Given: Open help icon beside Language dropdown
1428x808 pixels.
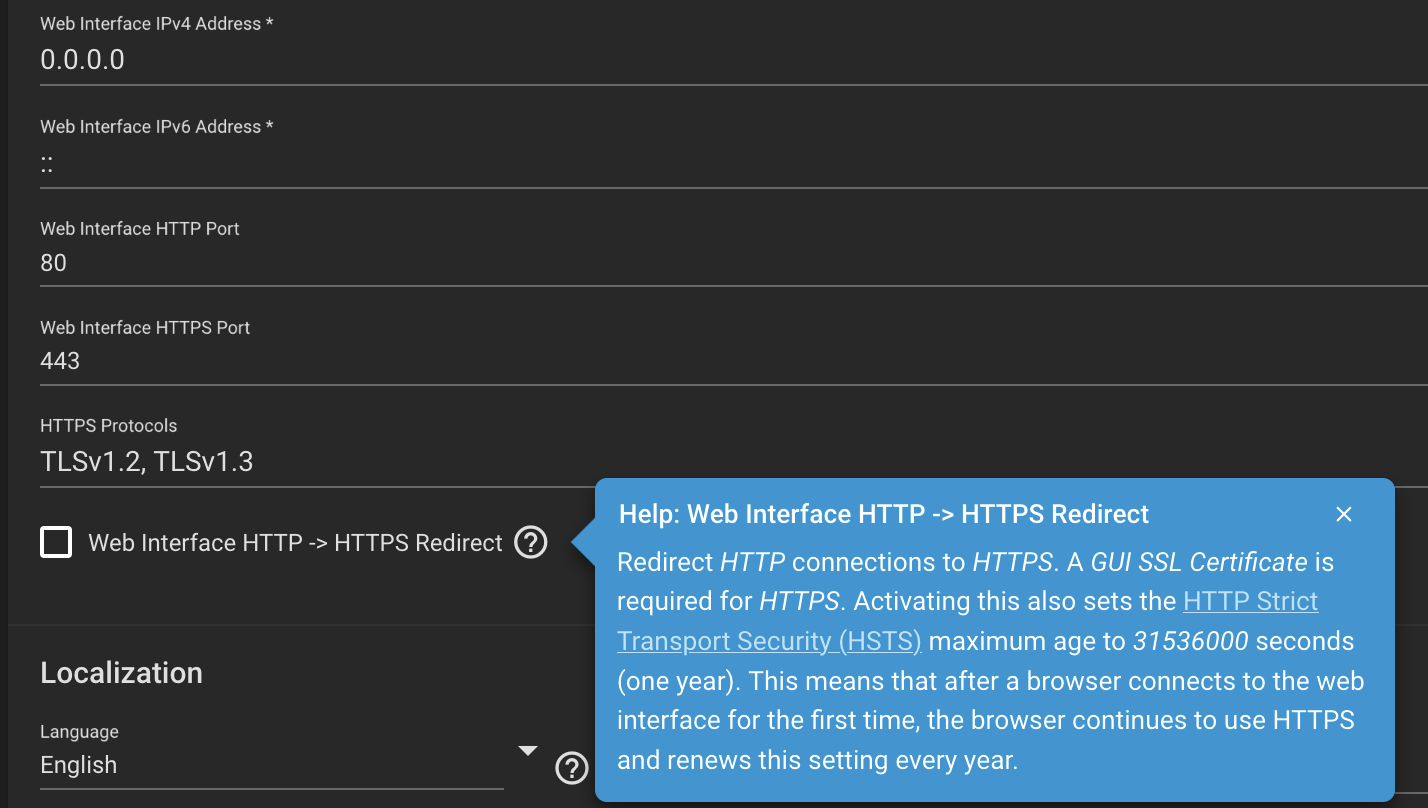Looking at the screenshot, I should click(571, 768).
